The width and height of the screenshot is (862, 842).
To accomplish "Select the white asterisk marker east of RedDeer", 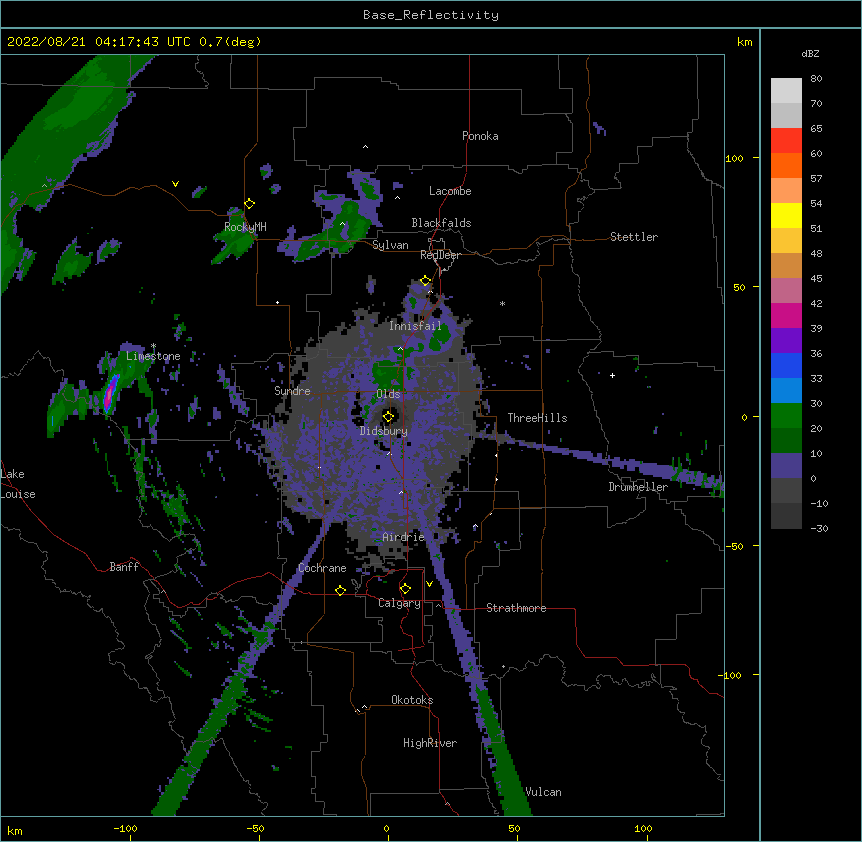I will tap(502, 303).
